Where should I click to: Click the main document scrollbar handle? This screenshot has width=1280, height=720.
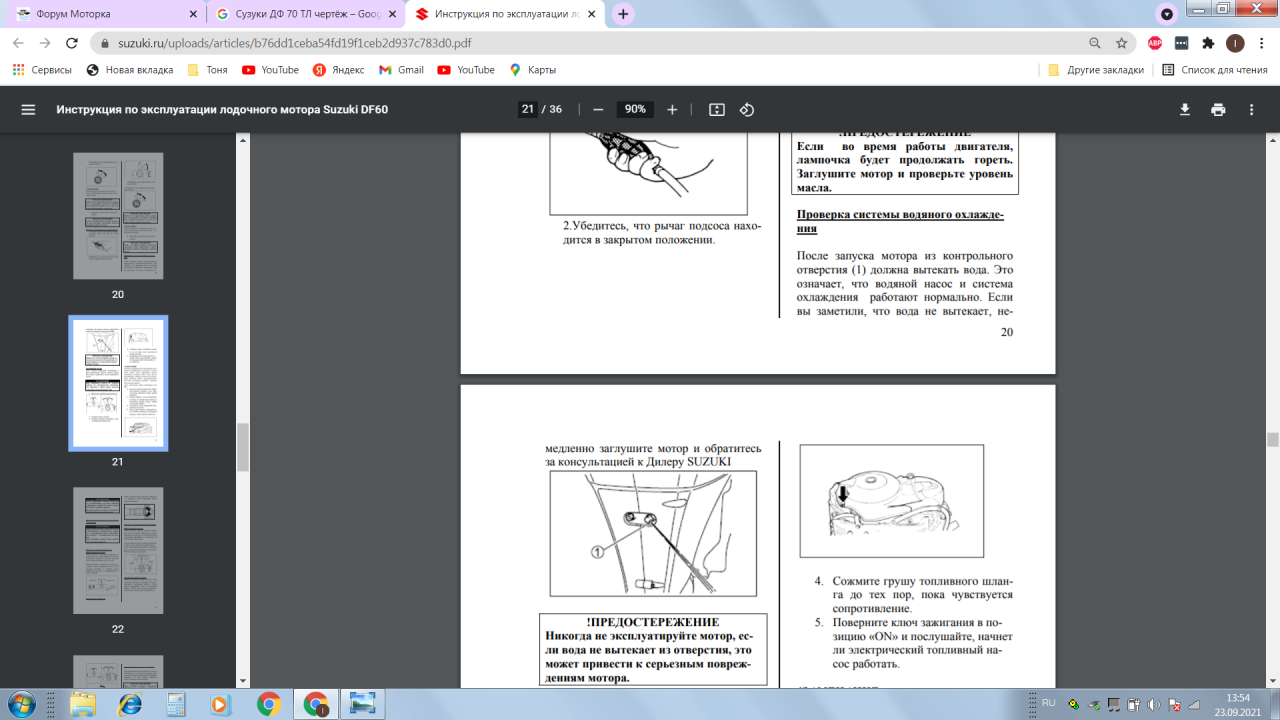pyautogui.click(x=1272, y=439)
